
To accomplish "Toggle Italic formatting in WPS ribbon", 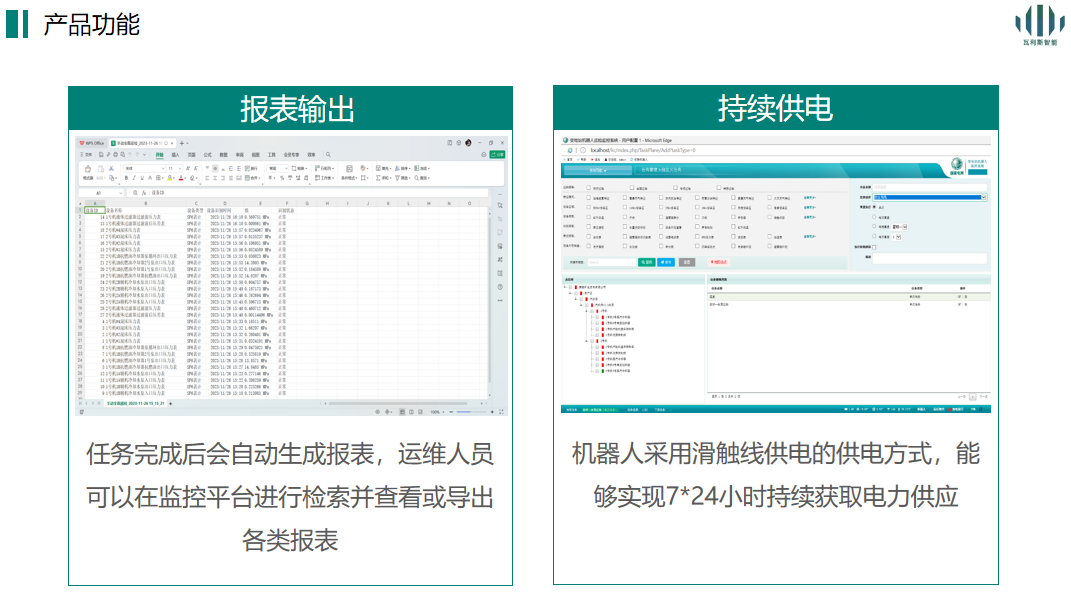I will [x=134, y=178].
